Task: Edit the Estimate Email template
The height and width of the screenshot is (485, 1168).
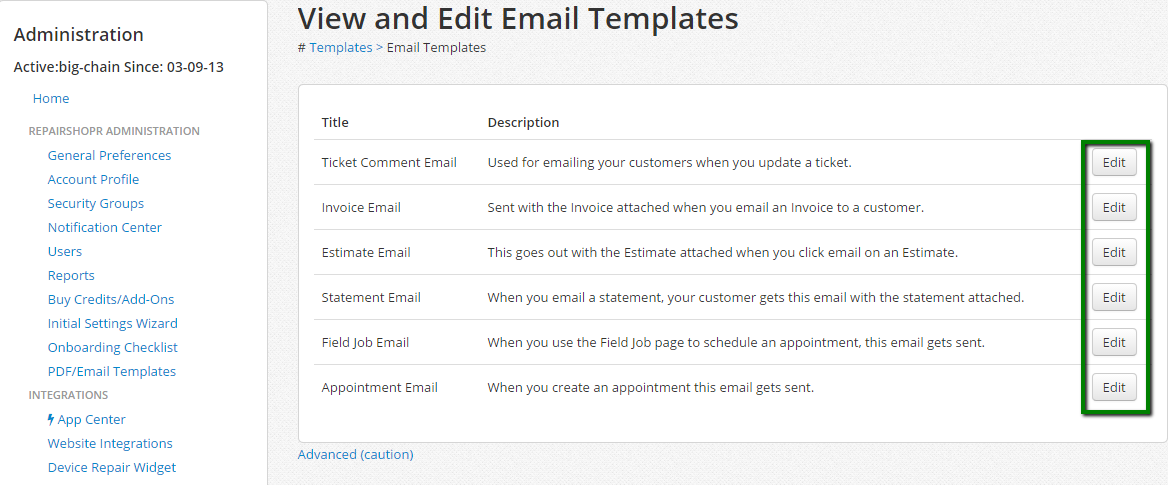Action: point(1113,253)
